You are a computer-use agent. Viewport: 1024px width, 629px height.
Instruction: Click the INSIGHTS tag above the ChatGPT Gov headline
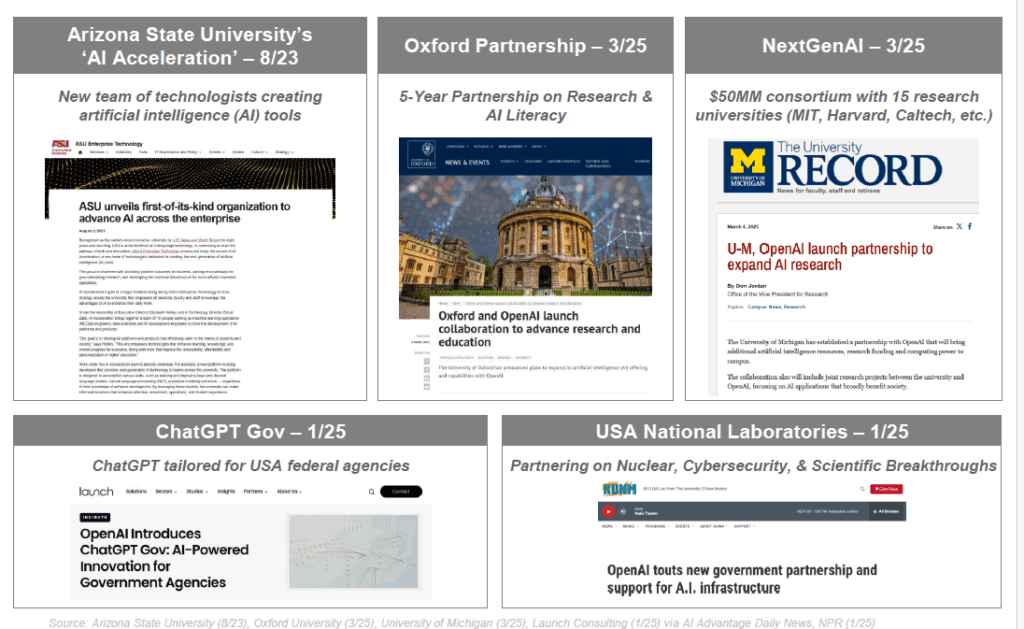click(95, 517)
